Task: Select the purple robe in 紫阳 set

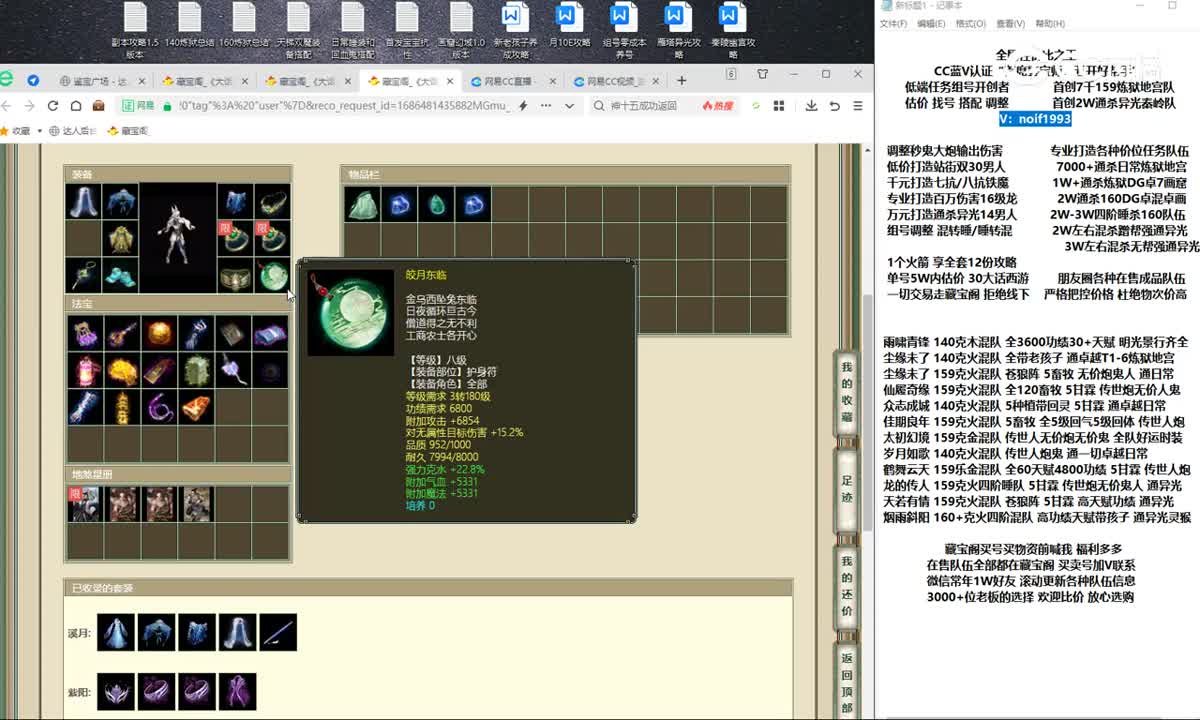Action: pyautogui.click(x=237, y=691)
